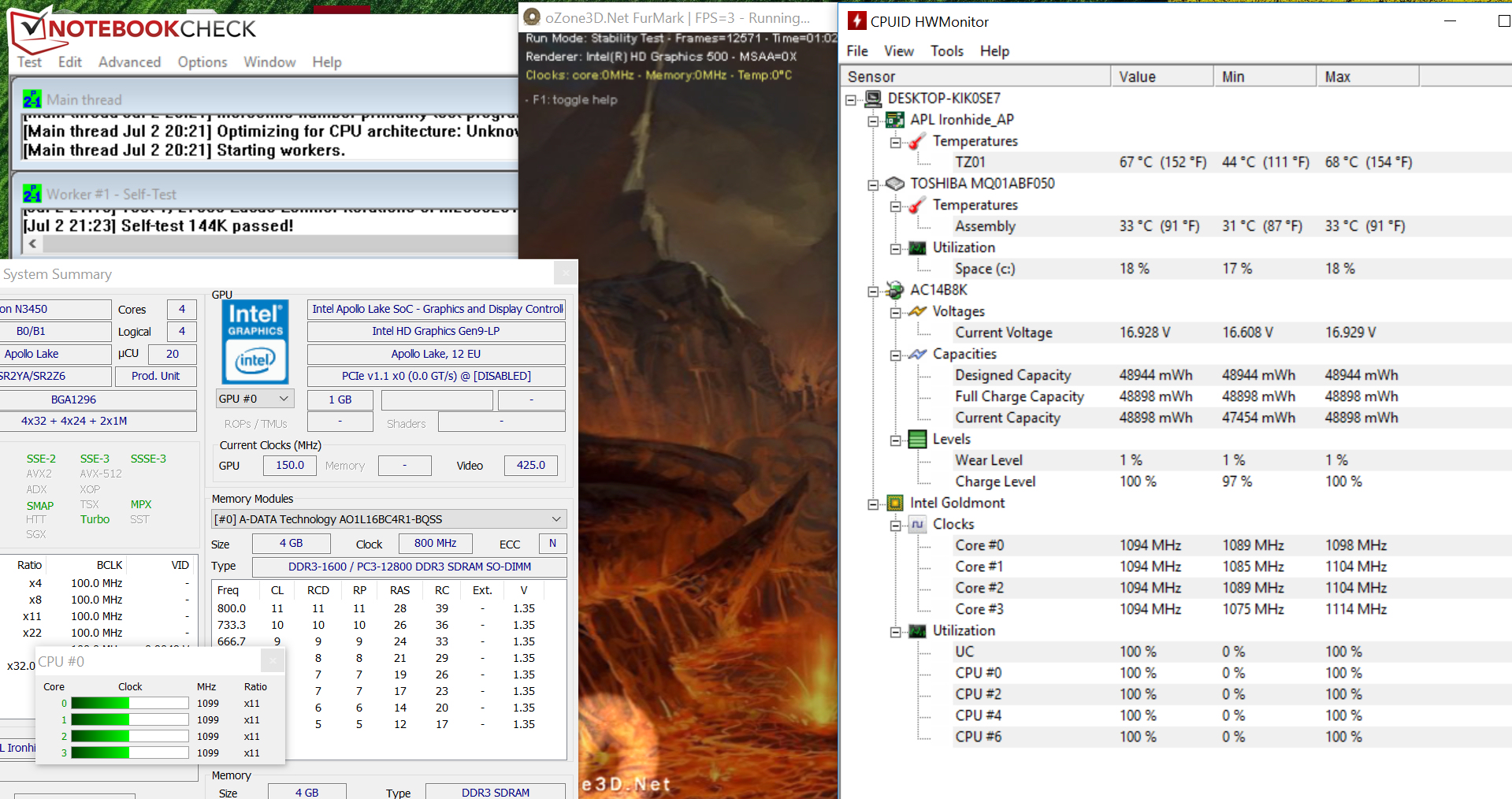
Task: Click the Core 0 clock bar
Action: click(x=130, y=703)
